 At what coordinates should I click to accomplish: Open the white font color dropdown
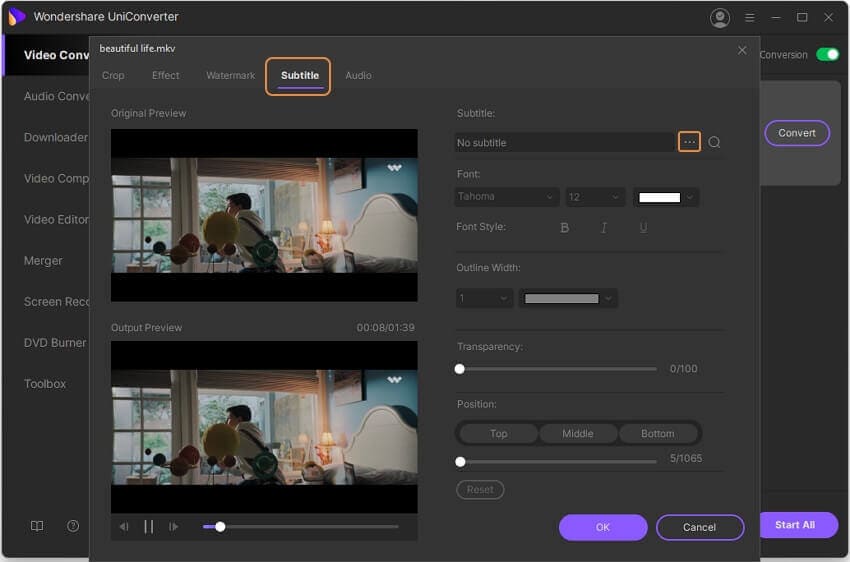coord(666,197)
